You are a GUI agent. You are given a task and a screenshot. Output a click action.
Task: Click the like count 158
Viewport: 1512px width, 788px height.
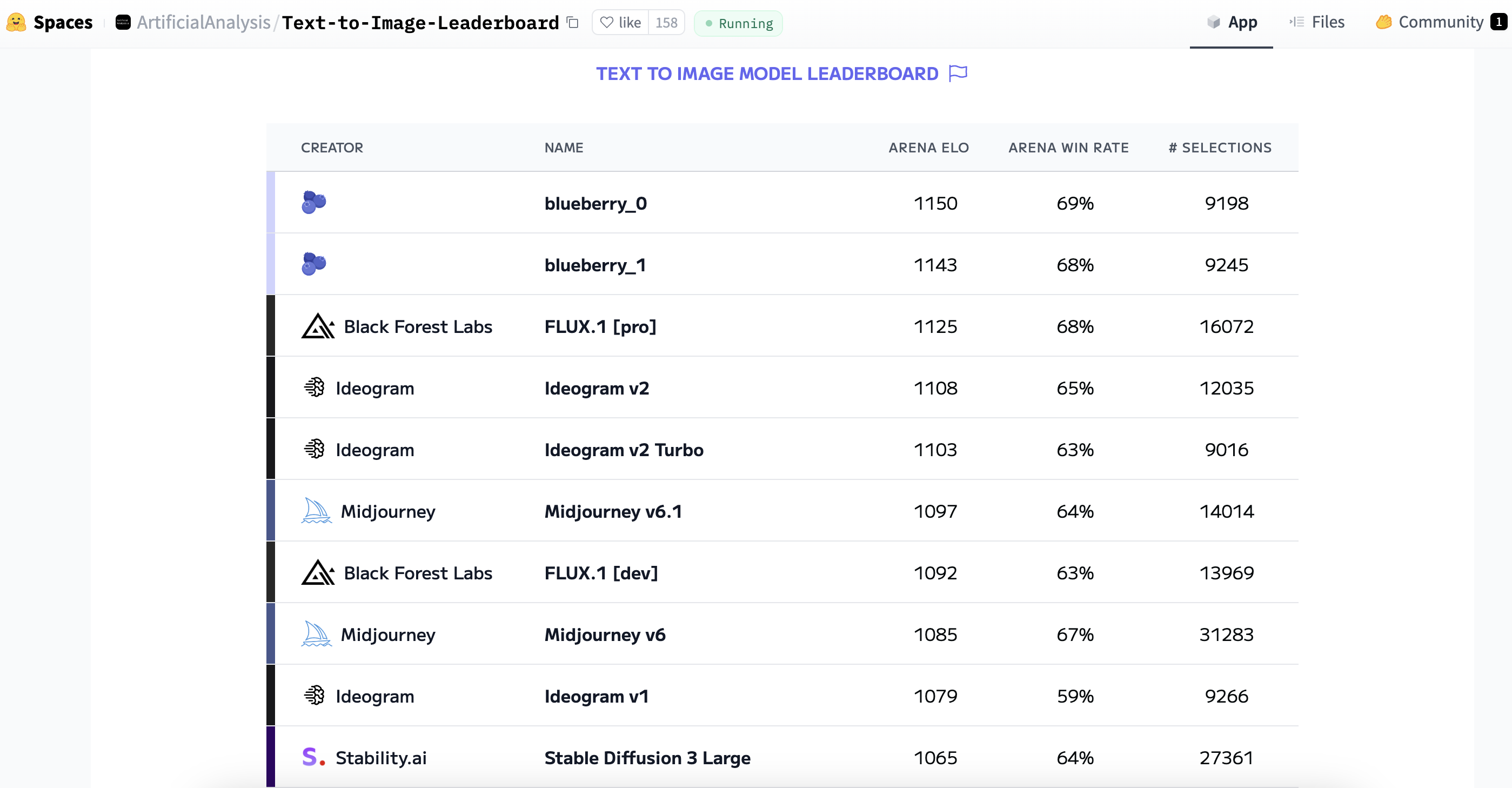coord(666,23)
